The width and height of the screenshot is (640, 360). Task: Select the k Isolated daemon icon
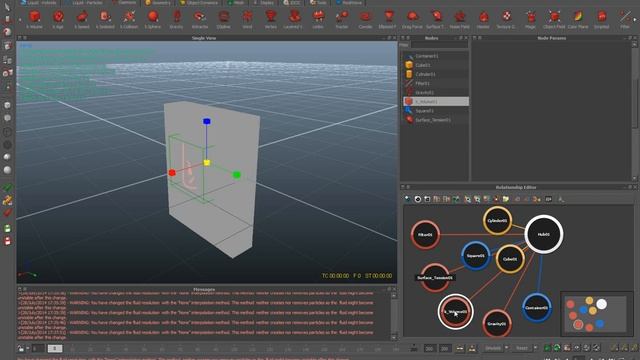coord(105,17)
